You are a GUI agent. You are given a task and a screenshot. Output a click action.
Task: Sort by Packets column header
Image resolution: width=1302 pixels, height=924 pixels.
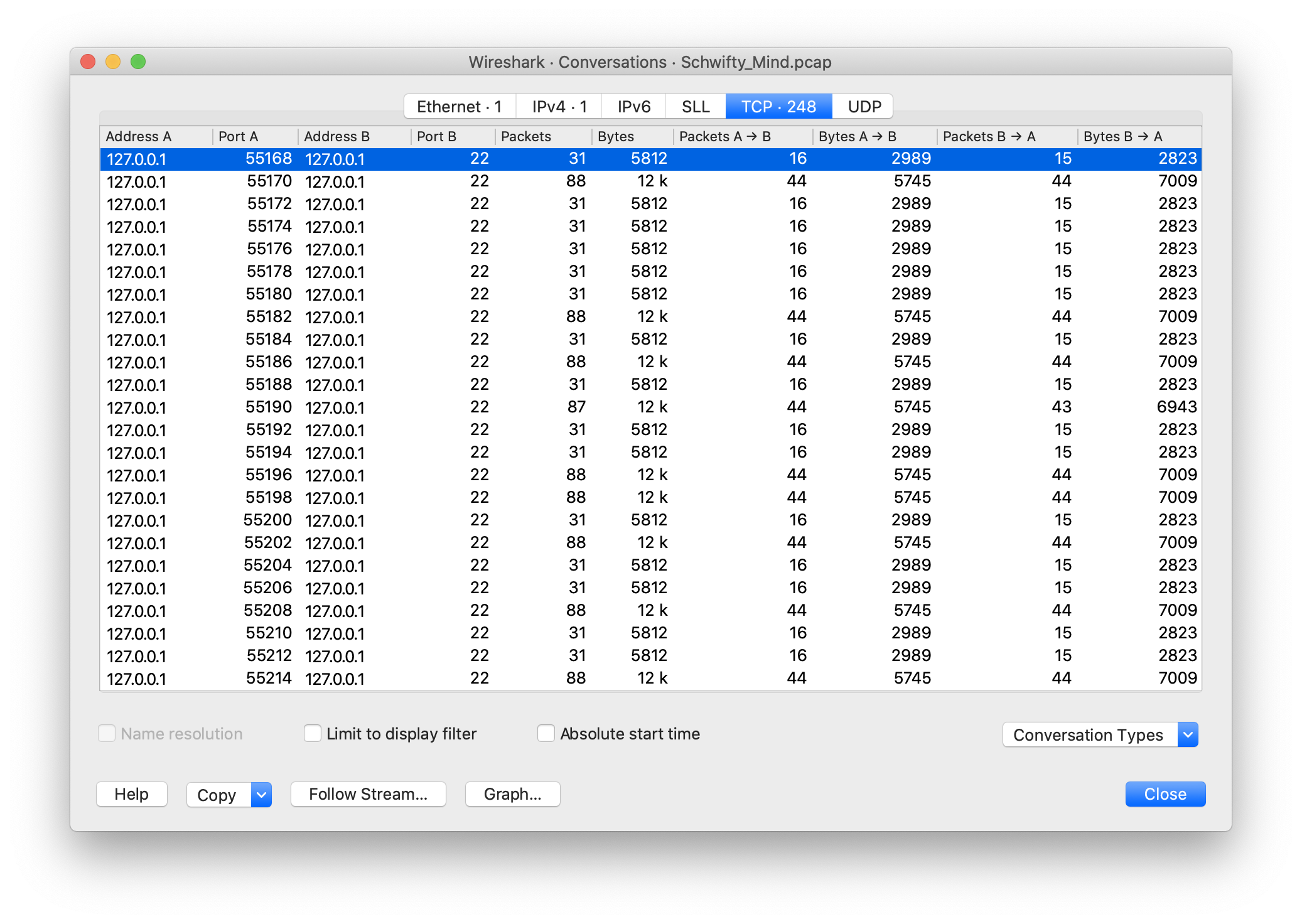click(544, 137)
